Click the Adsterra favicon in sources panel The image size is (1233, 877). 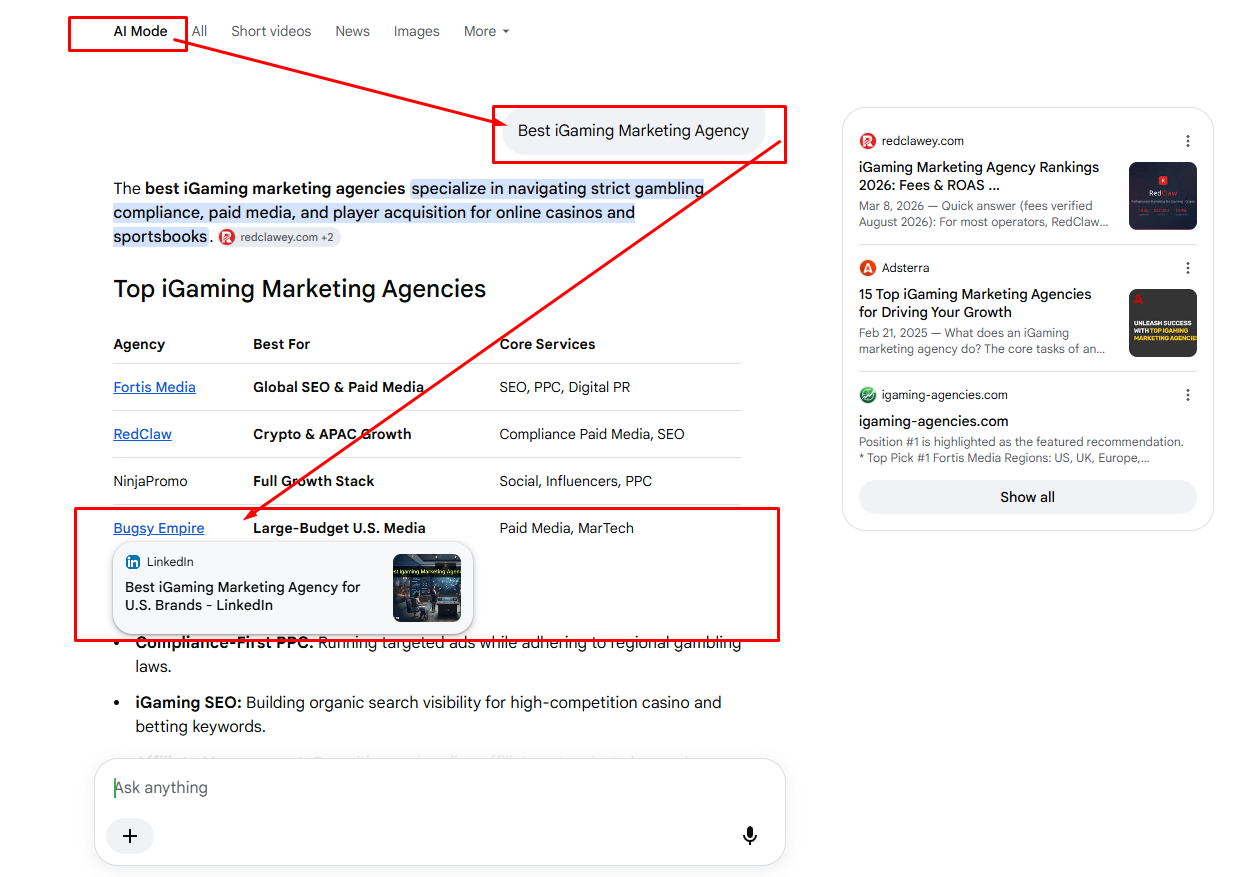867,268
